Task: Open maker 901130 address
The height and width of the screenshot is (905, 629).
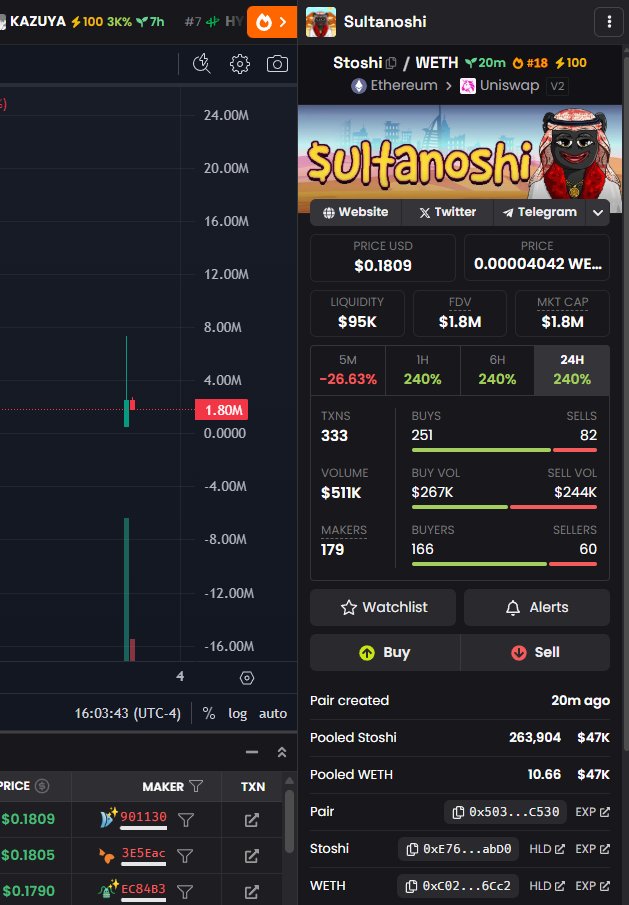Action: point(143,817)
